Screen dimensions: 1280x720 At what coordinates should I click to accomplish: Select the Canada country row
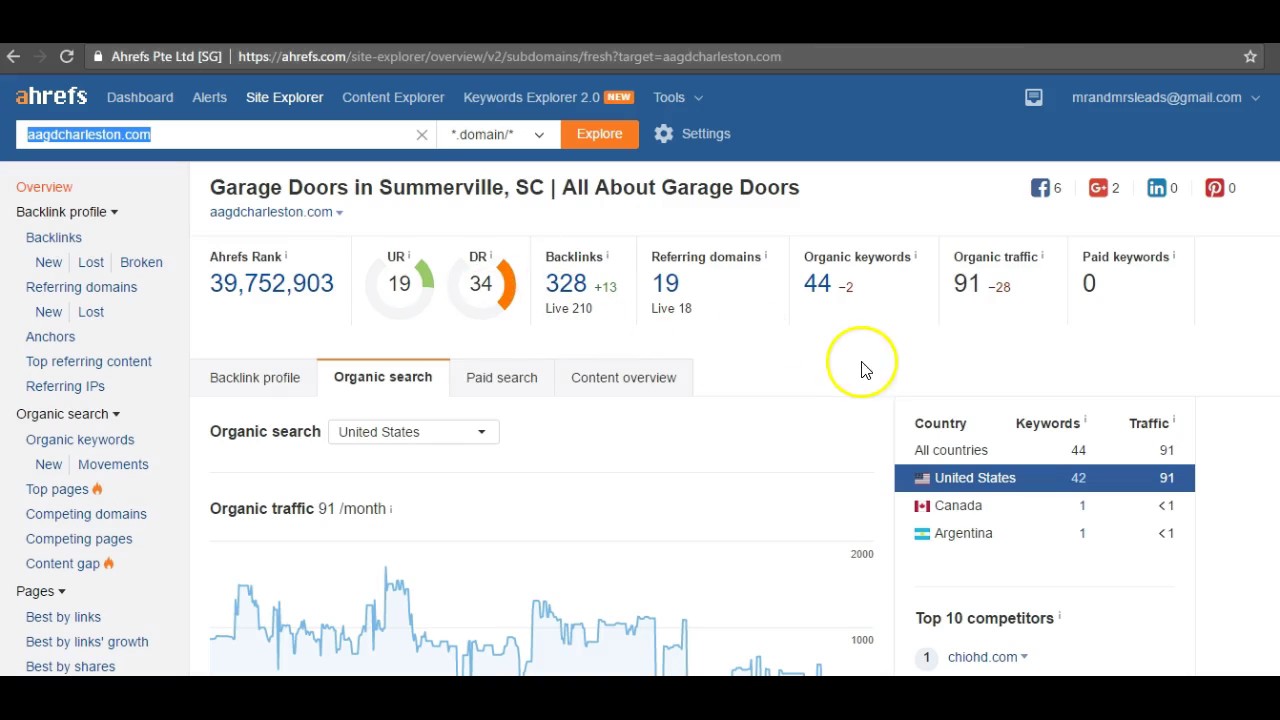point(1044,506)
